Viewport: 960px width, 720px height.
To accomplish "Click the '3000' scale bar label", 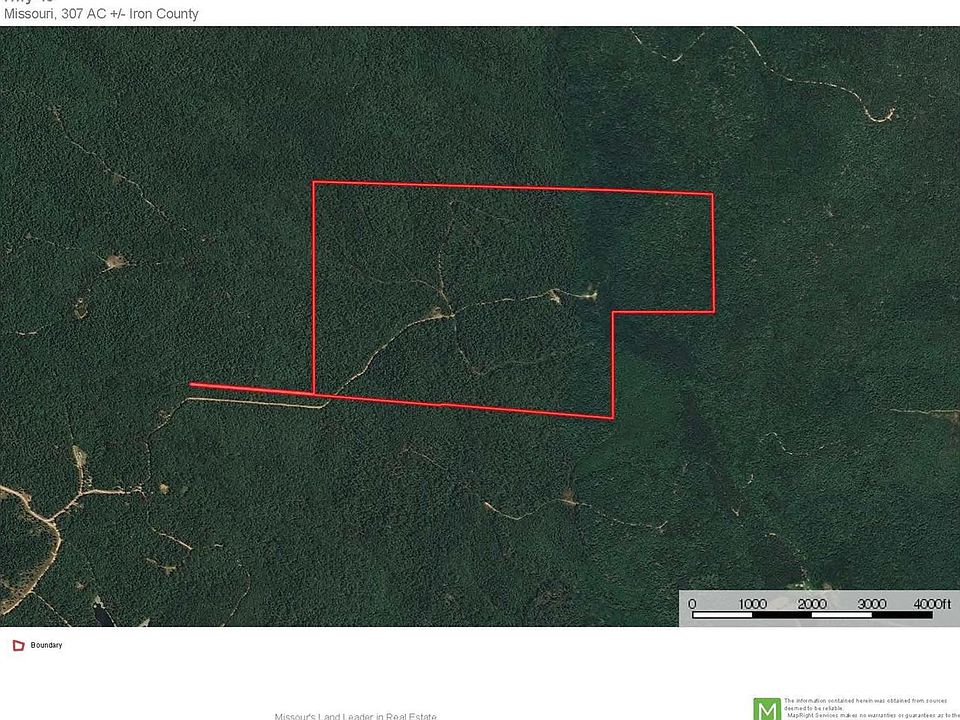I will pyautogui.click(x=871, y=604).
